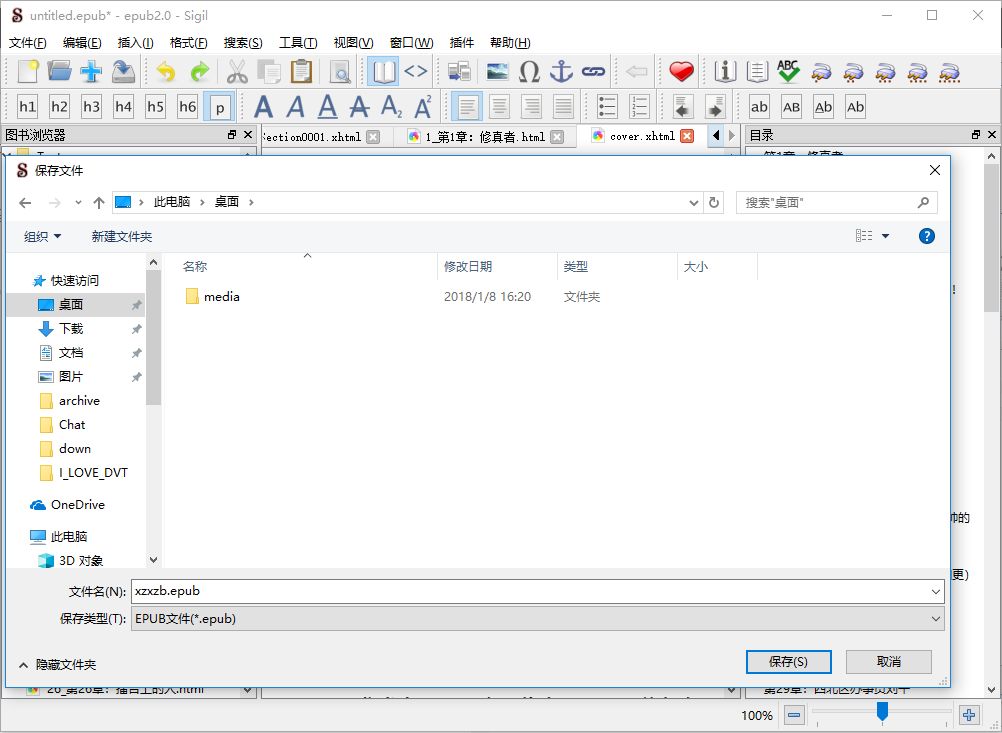
Task: Click the 搜索"桌面" search box
Action: [836, 203]
